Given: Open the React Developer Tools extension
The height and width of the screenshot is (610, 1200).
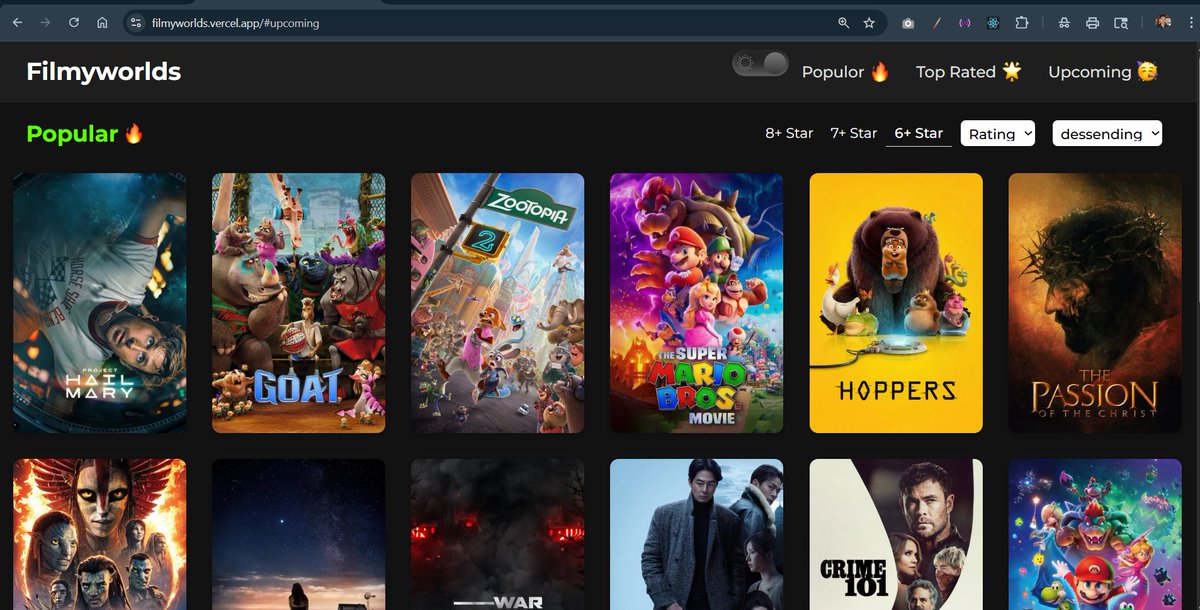Looking at the screenshot, I should click(x=993, y=22).
